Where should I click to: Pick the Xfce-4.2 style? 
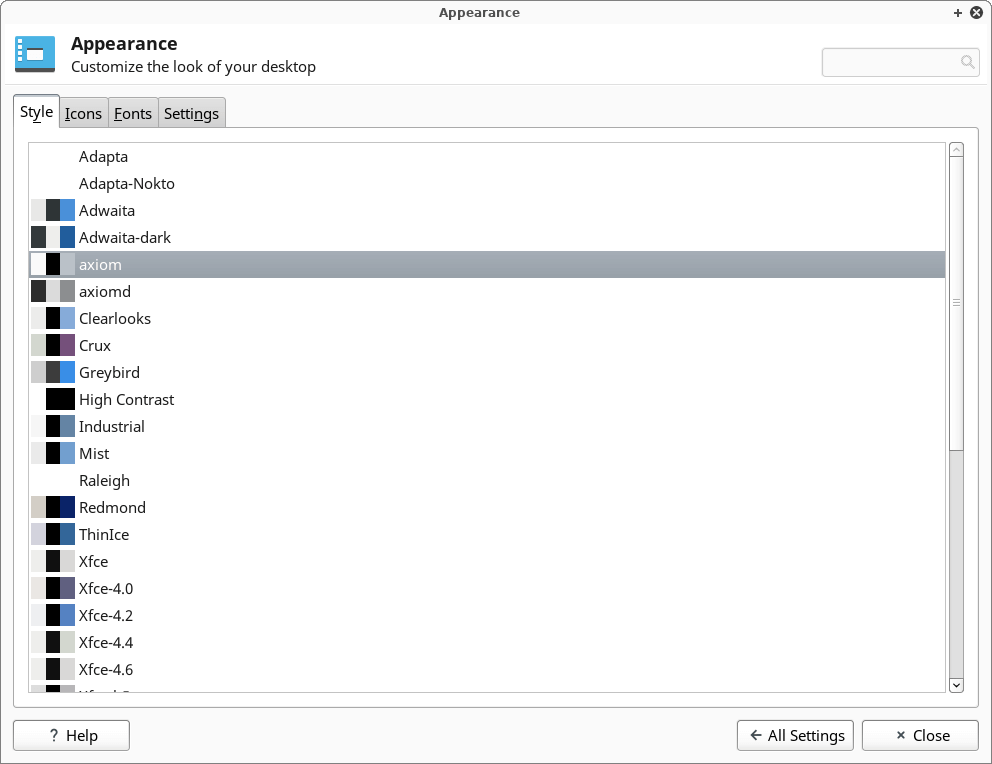[106, 615]
